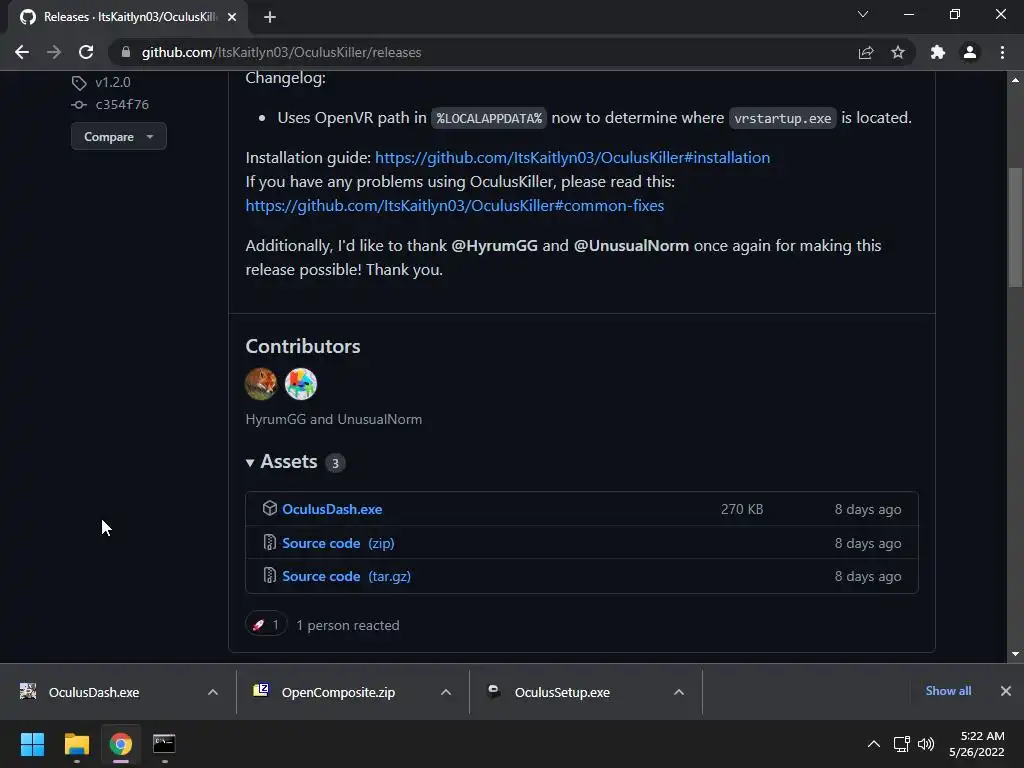This screenshot has width=1024, height=768.
Task: Click the address bar URL
Action: (281, 52)
